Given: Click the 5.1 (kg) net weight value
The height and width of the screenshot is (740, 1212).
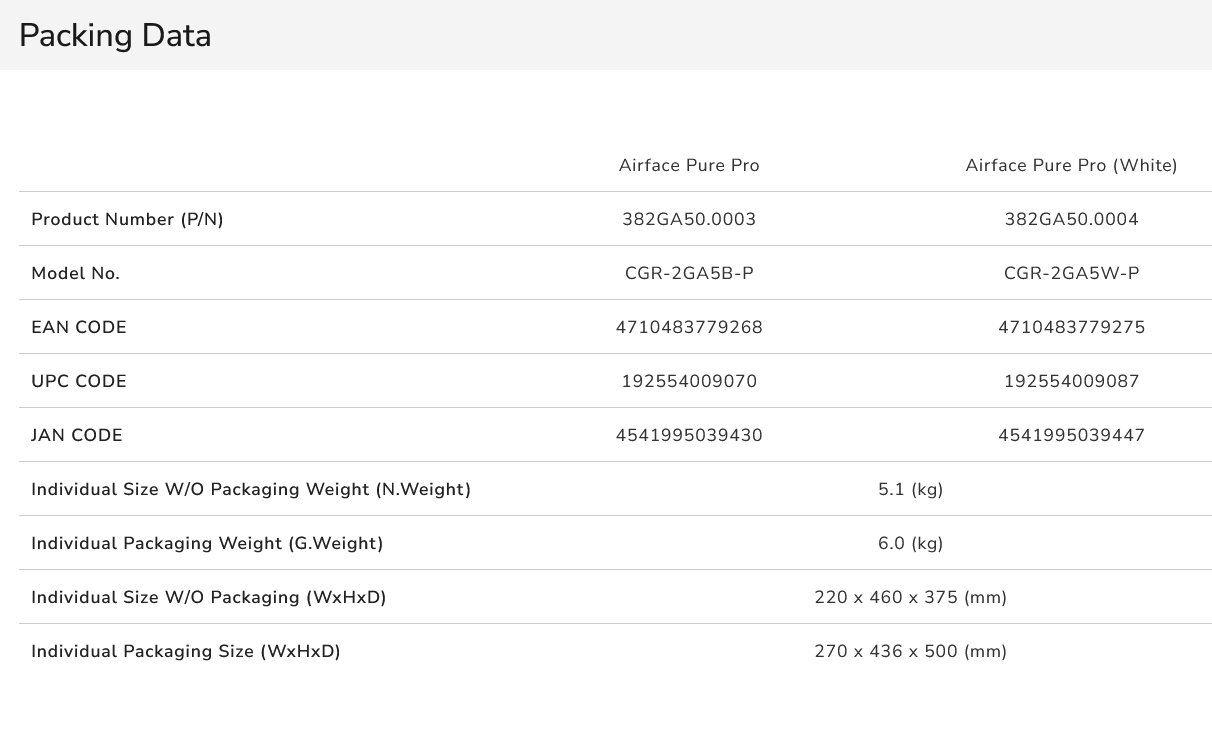Looking at the screenshot, I should click(x=910, y=490).
